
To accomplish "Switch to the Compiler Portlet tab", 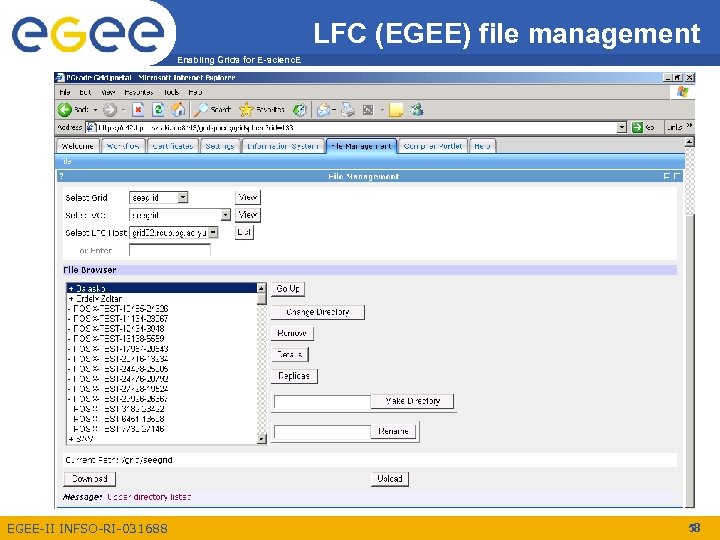I will (433, 146).
